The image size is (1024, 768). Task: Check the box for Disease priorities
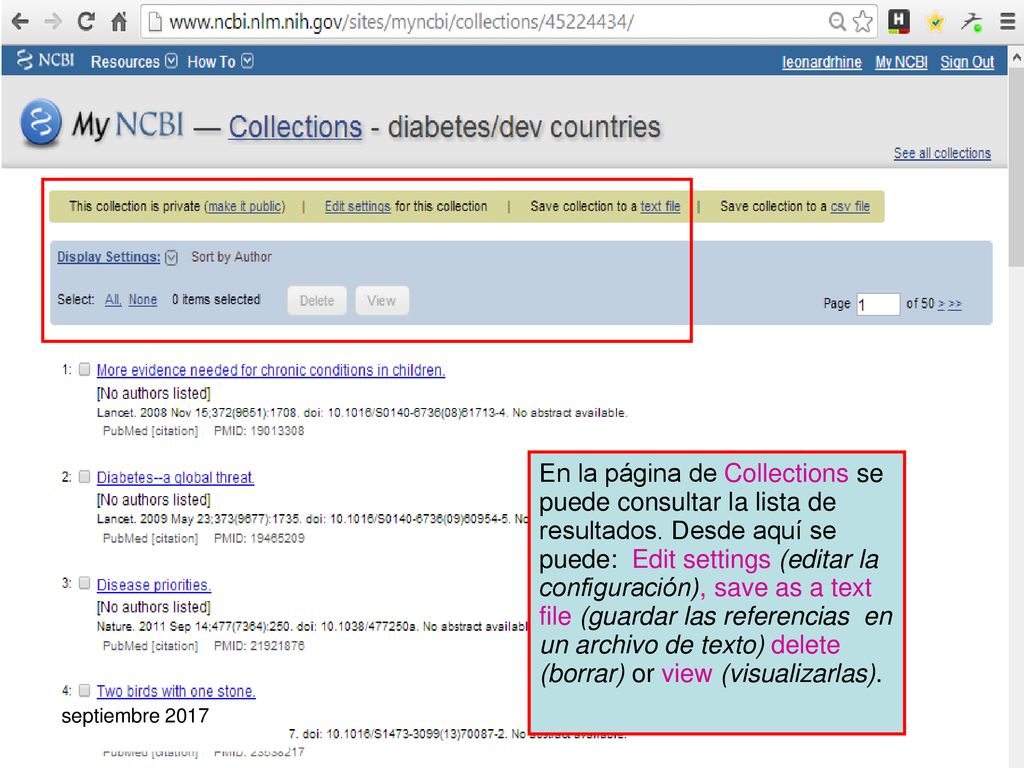tap(84, 583)
